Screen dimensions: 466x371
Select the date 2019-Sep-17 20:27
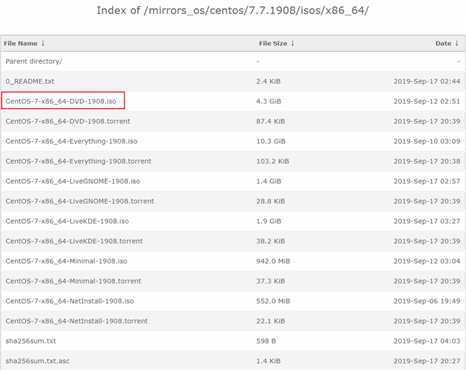[427, 361]
